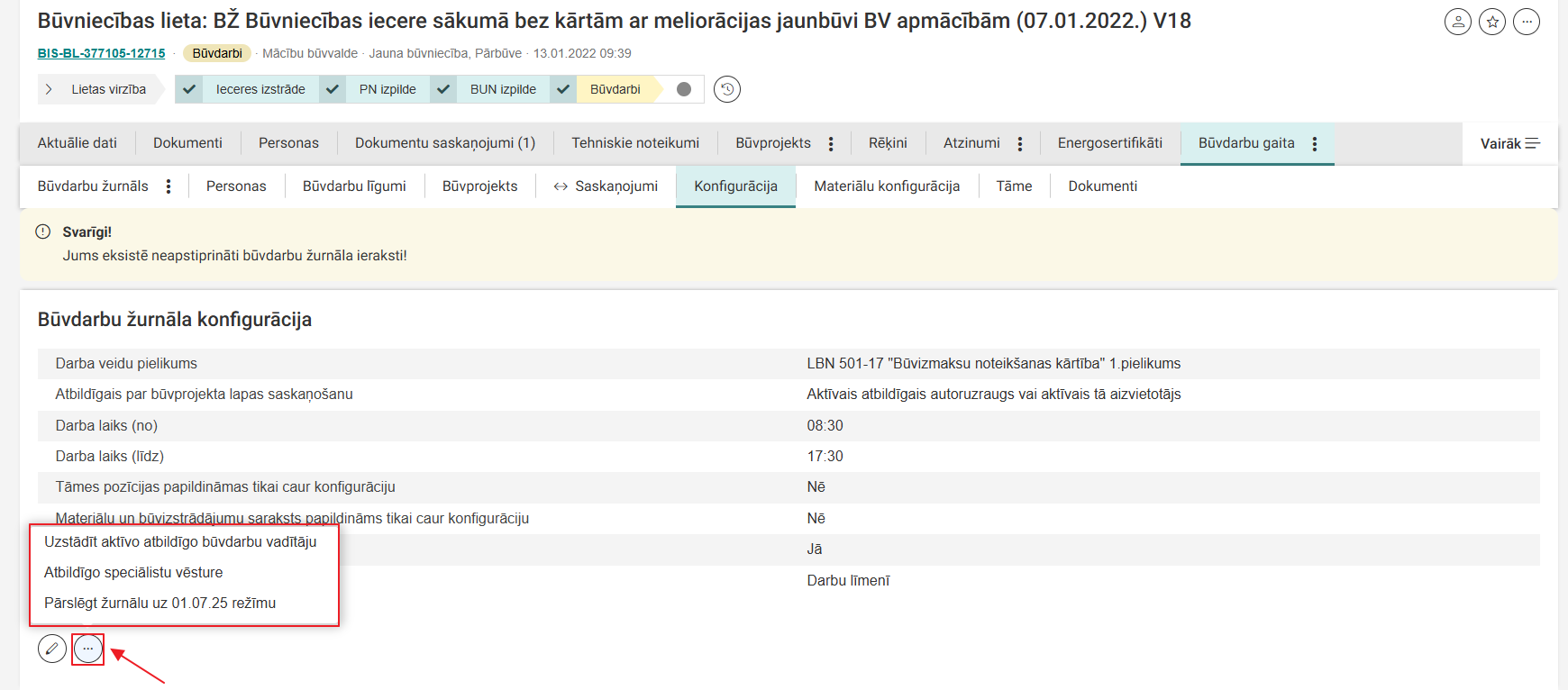
Task: Click highlighted Būvdarbi stage label
Action: point(615,89)
